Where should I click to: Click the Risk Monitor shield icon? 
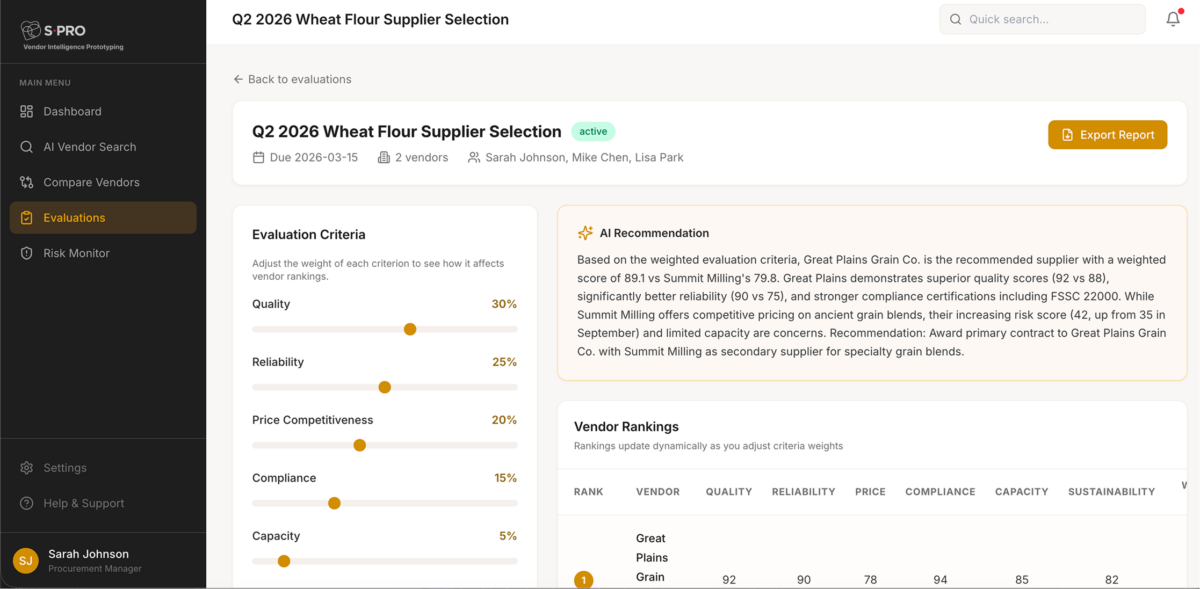[x=27, y=254]
